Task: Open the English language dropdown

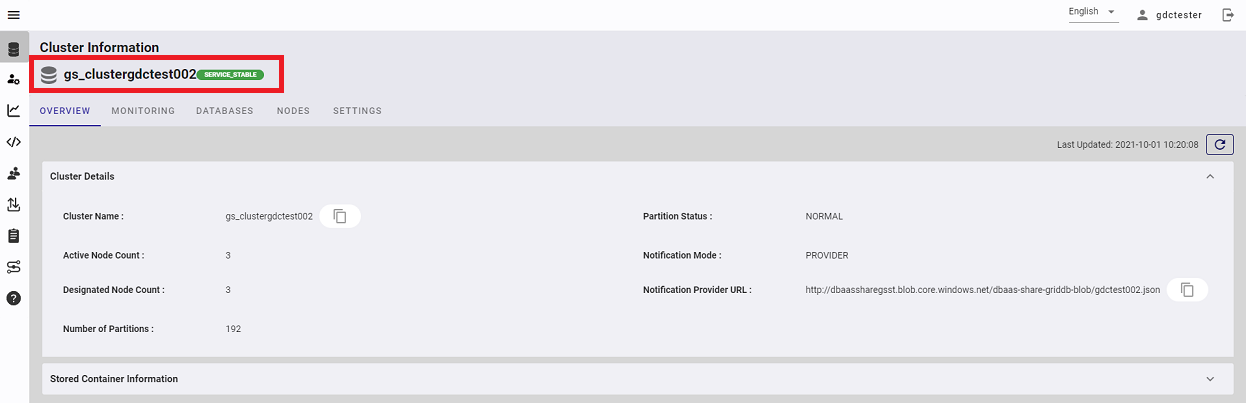Action: click(1092, 12)
